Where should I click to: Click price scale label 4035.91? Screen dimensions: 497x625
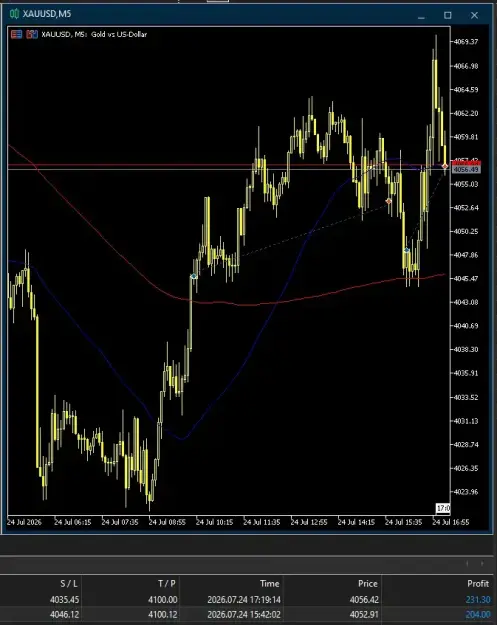pyautogui.click(x=466, y=373)
